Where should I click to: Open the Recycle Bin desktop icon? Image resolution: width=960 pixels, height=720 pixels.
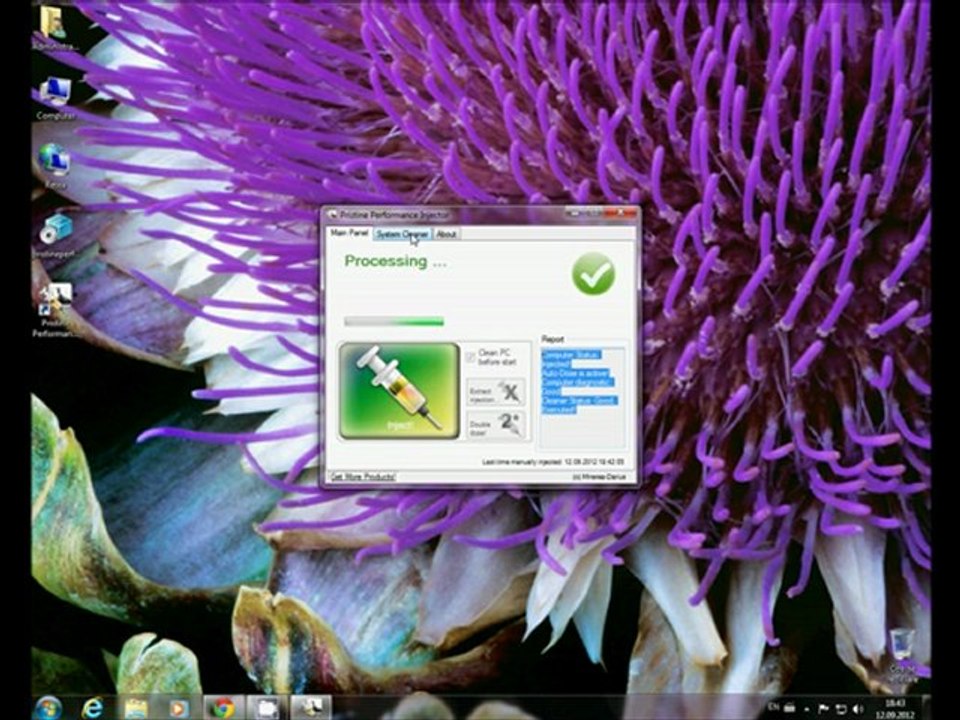[902, 655]
